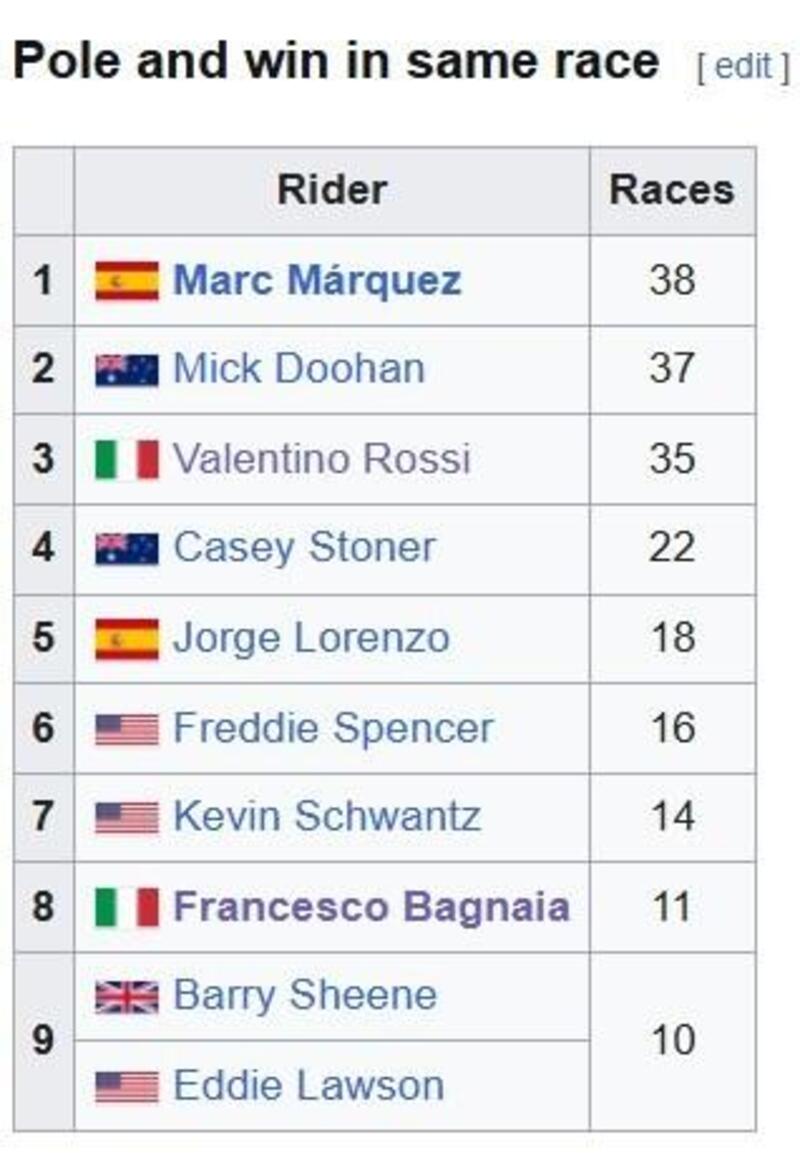The width and height of the screenshot is (800, 1160).
Task: Click the US flag beside Freddie Spencer
Action: 127,728
